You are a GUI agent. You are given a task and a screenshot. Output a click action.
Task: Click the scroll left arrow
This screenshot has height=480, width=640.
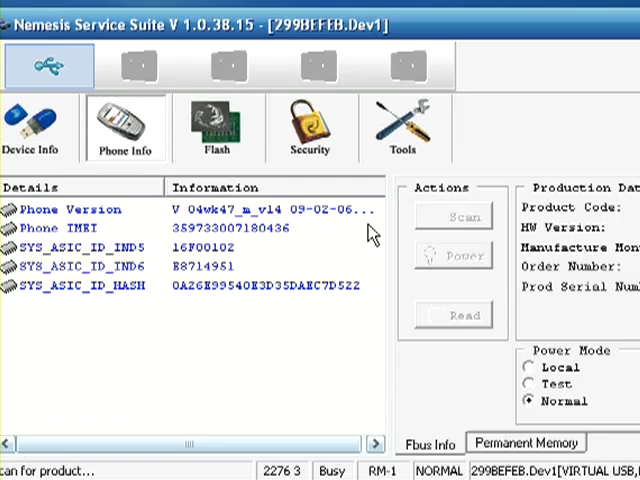pos(8,444)
